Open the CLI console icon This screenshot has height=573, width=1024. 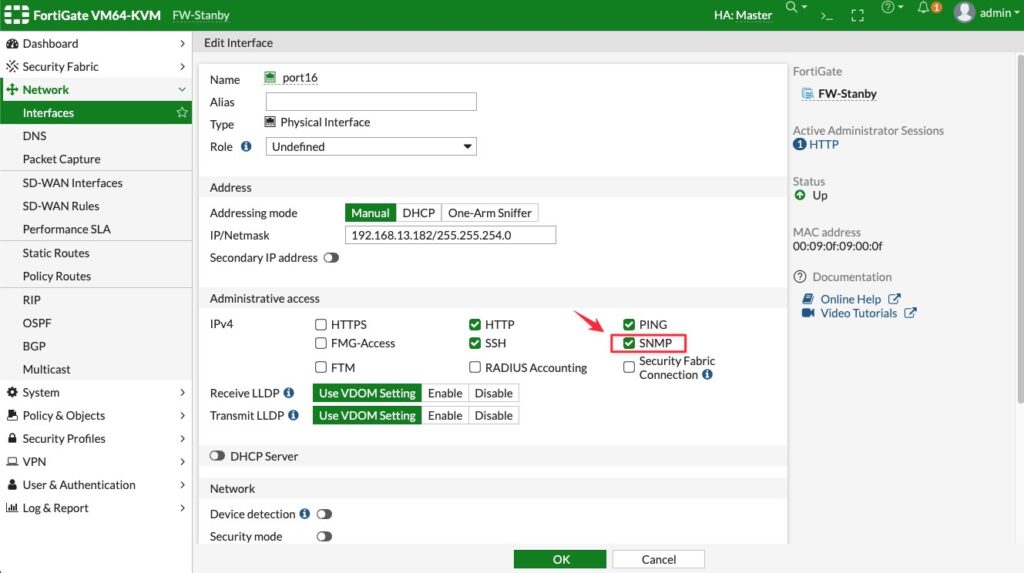[827, 16]
